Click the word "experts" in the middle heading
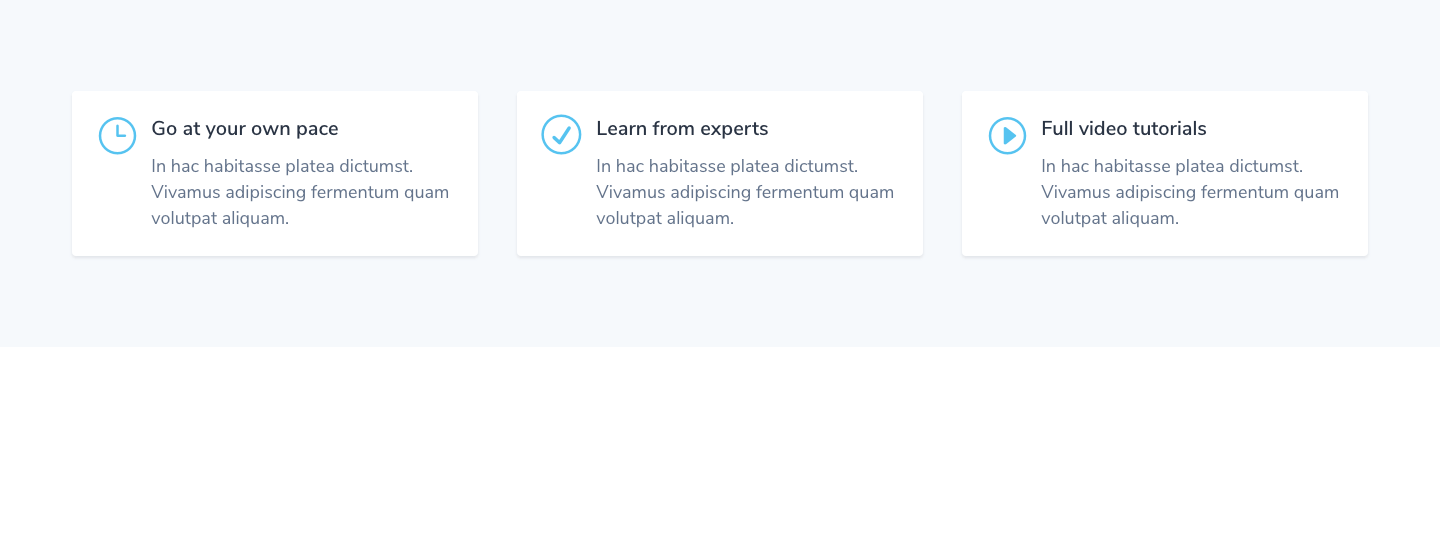This screenshot has width=1440, height=536. (x=734, y=130)
